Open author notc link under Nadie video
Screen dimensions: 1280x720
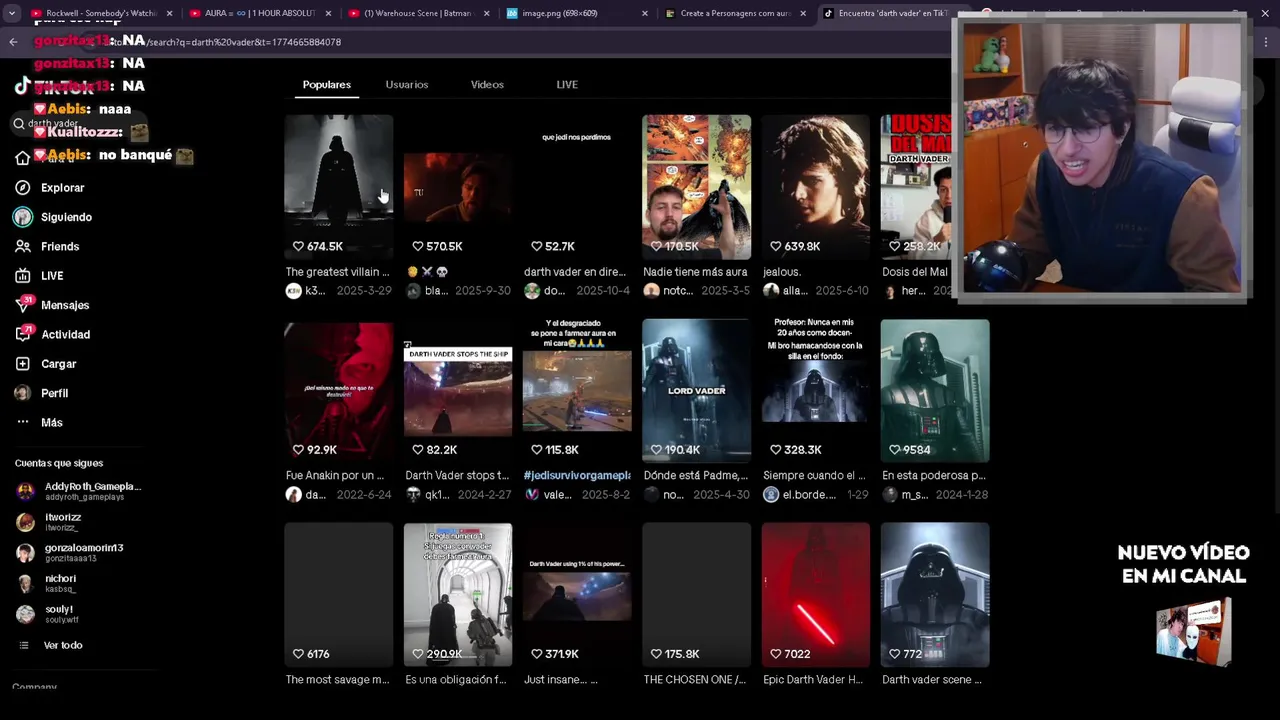coord(678,291)
